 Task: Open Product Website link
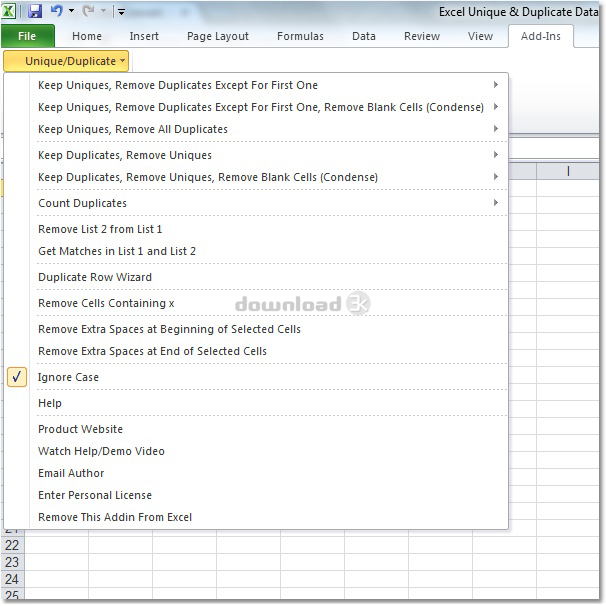[x=80, y=429]
